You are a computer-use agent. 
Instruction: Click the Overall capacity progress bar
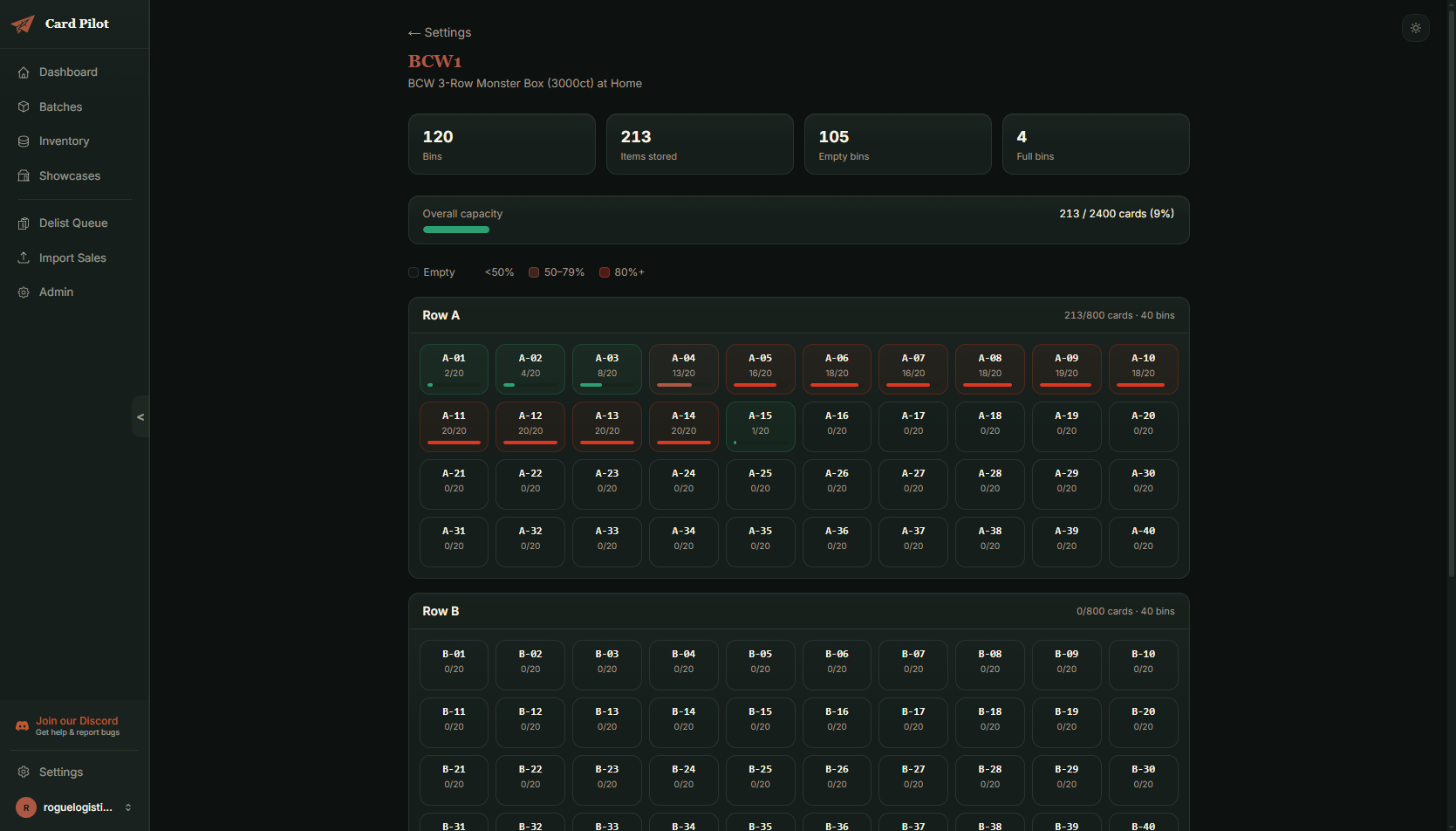[x=456, y=230]
